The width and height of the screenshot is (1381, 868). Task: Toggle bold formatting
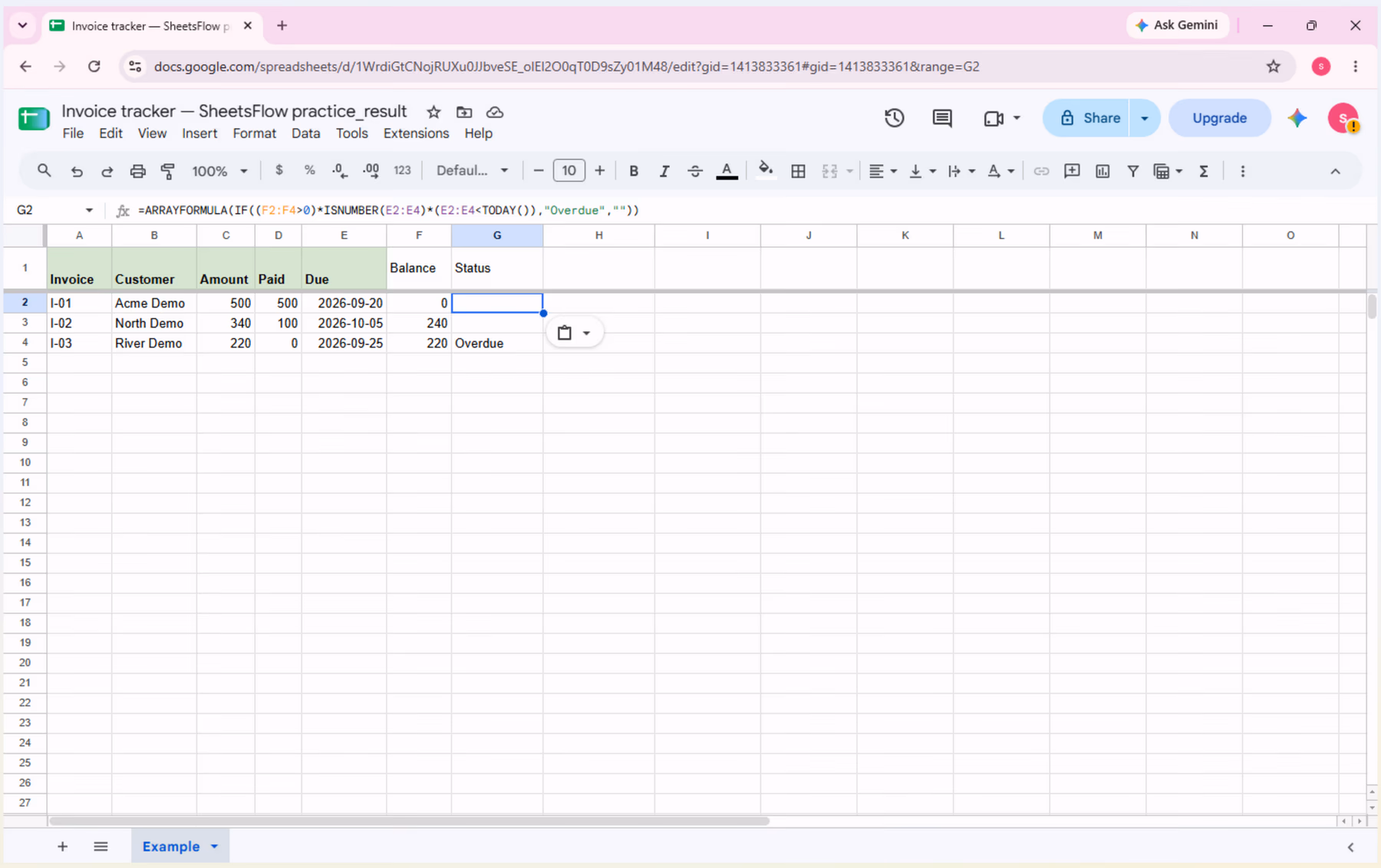[x=634, y=171]
